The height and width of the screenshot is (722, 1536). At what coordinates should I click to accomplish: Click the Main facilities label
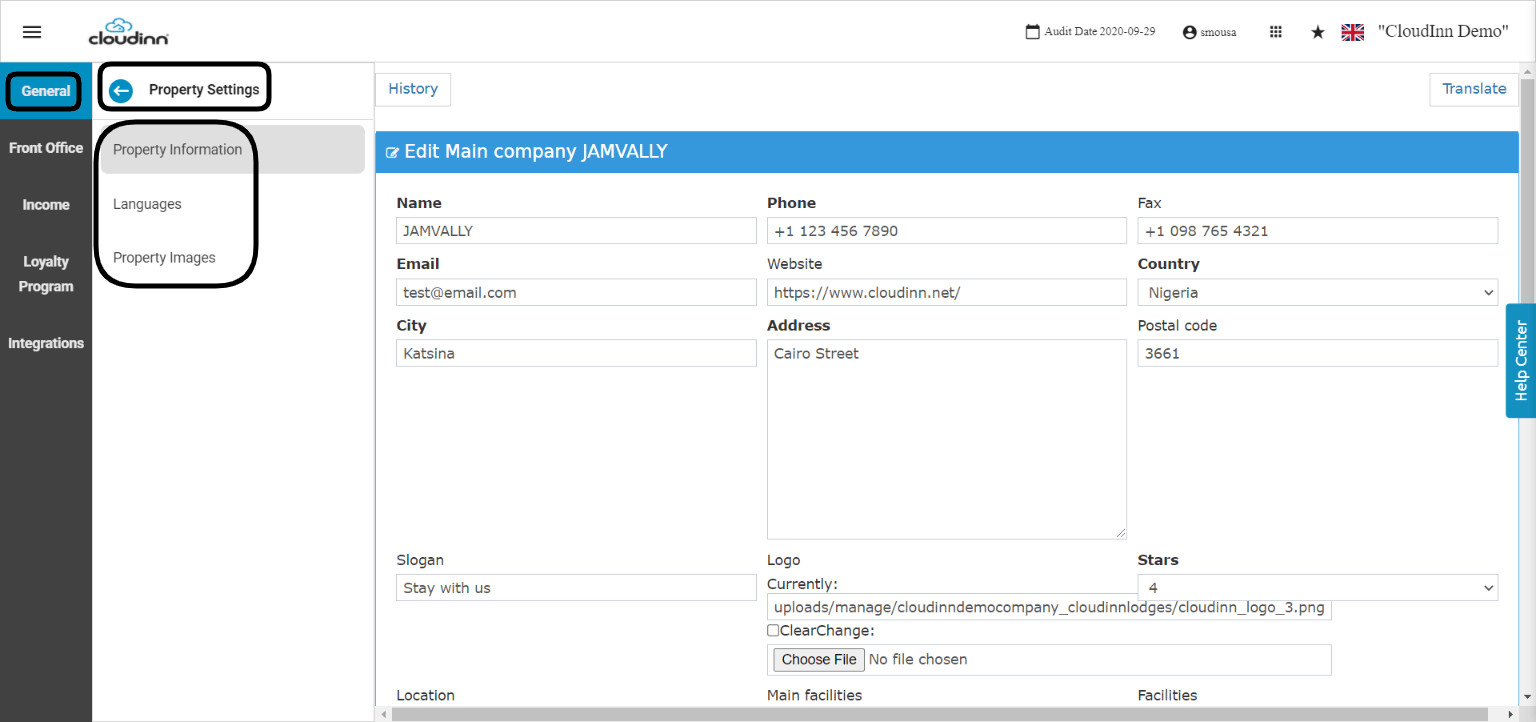pos(814,695)
